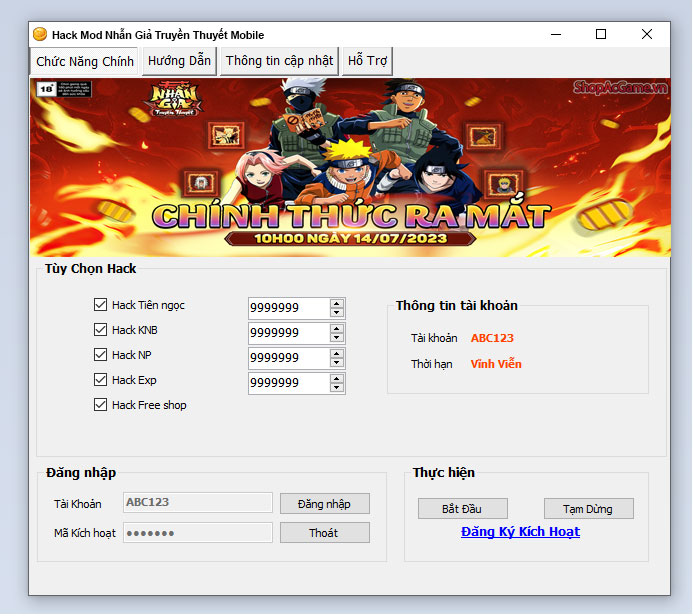The height and width of the screenshot is (616, 693).
Task: Click the gold coin app icon in title bar
Action: 40,34
